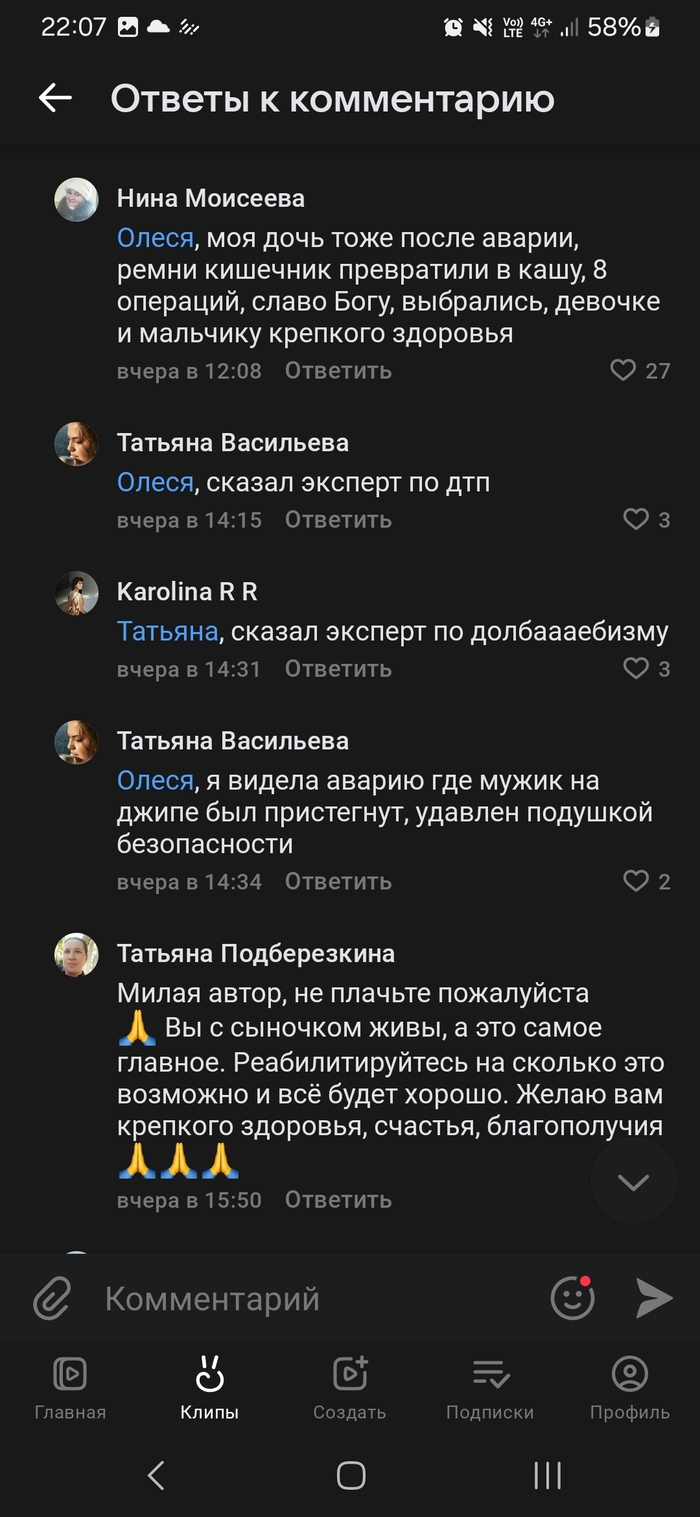Like Нина Моисеева's comment
This screenshot has width=700, height=1517.
[x=623, y=371]
